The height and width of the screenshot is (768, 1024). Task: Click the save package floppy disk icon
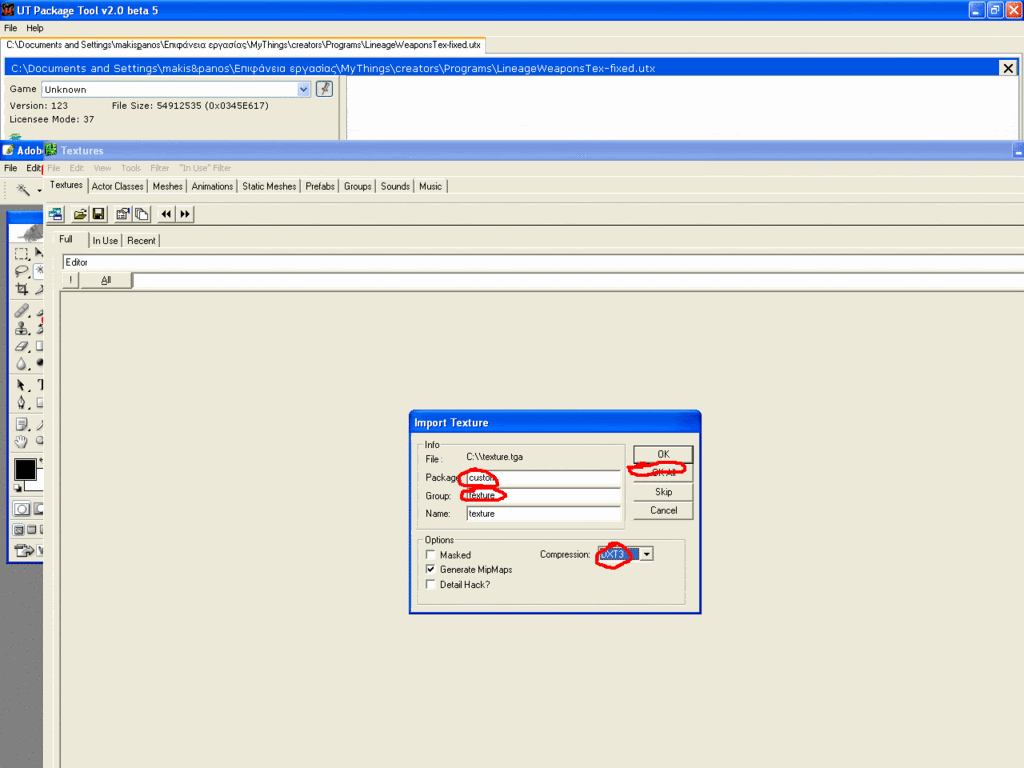pyautogui.click(x=98, y=214)
